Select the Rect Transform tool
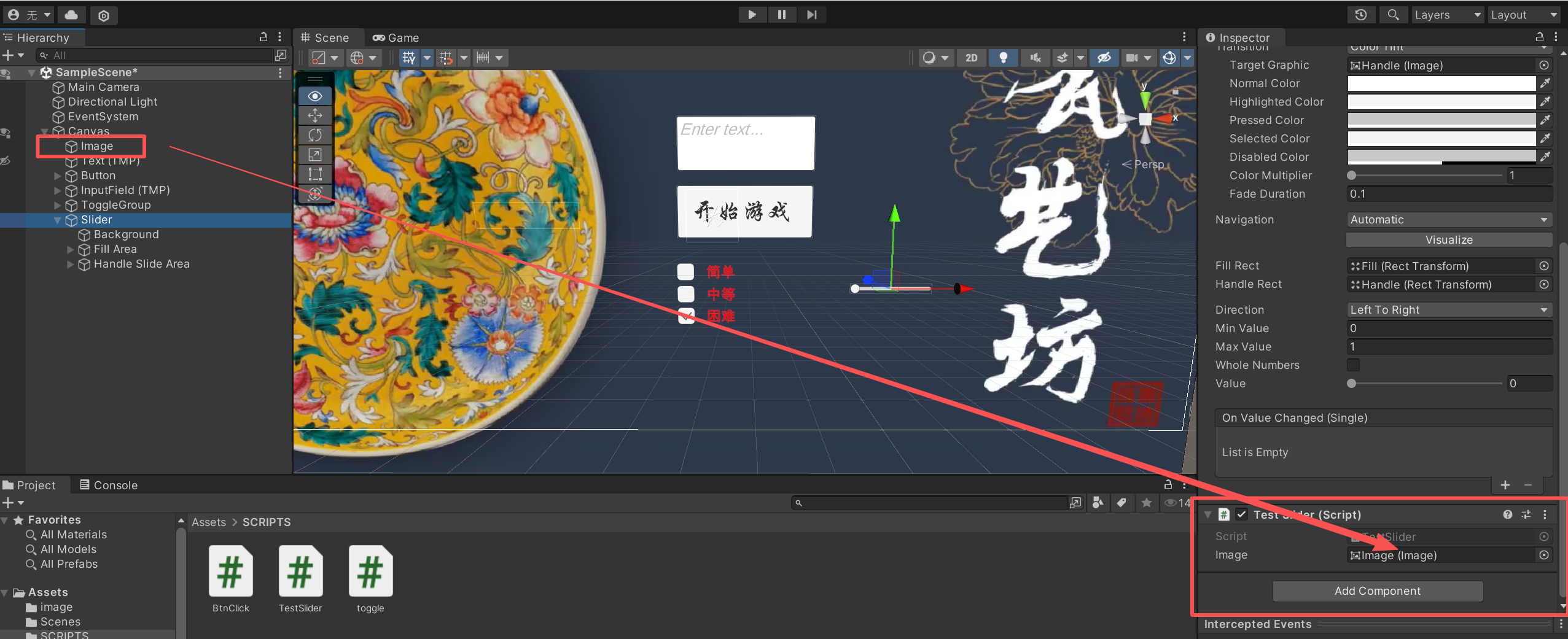Image resolution: width=1568 pixels, height=639 pixels. pos(314,175)
